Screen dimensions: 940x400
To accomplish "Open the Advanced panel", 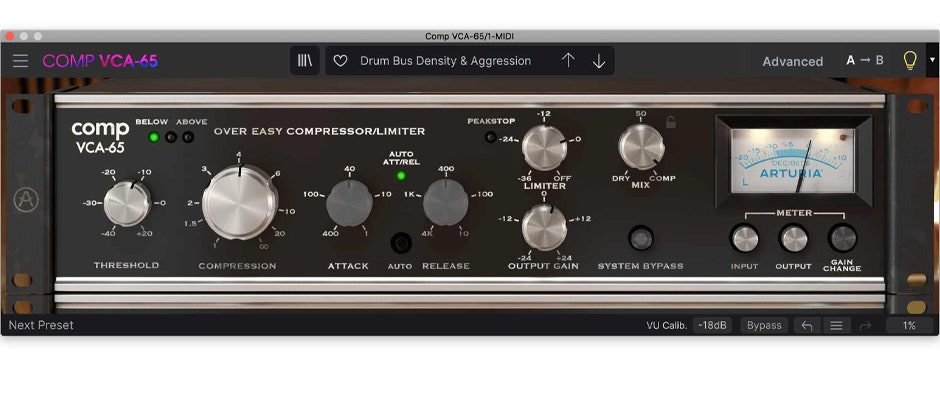I will coord(792,61).
